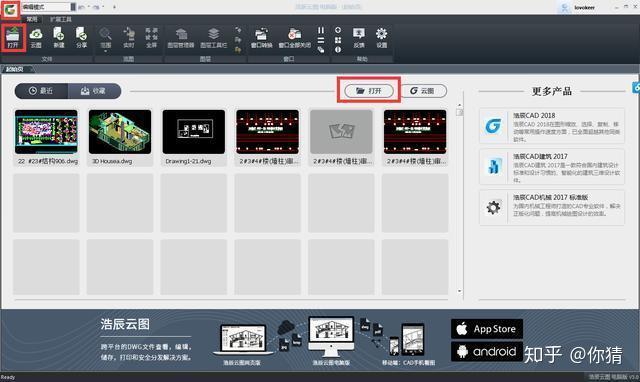Select the 扩展工具 ribbon tab

61,19
